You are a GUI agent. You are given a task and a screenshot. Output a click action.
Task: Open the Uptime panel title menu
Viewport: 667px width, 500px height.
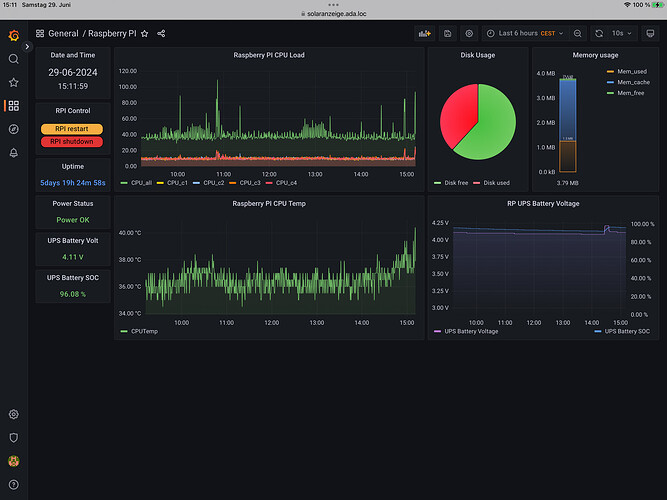tap(73, 166)
